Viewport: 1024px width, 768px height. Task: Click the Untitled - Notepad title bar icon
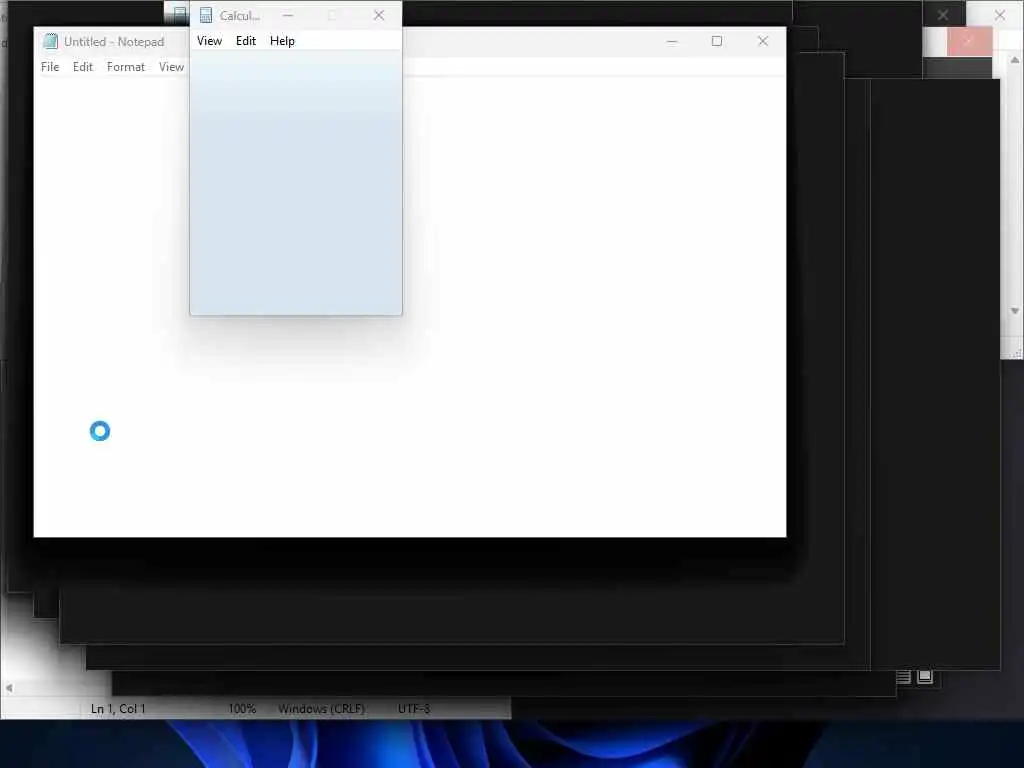(x=50, y=41)
